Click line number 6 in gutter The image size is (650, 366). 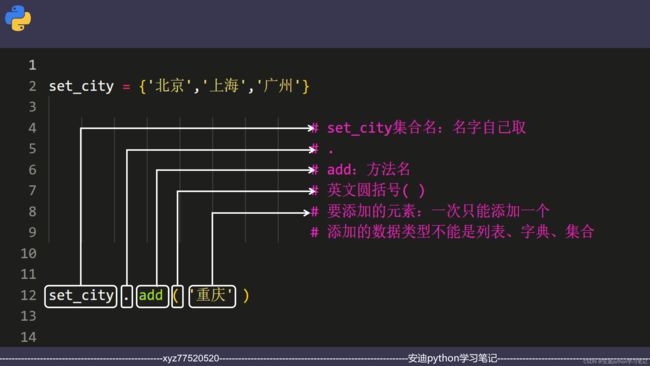[32, 170]
